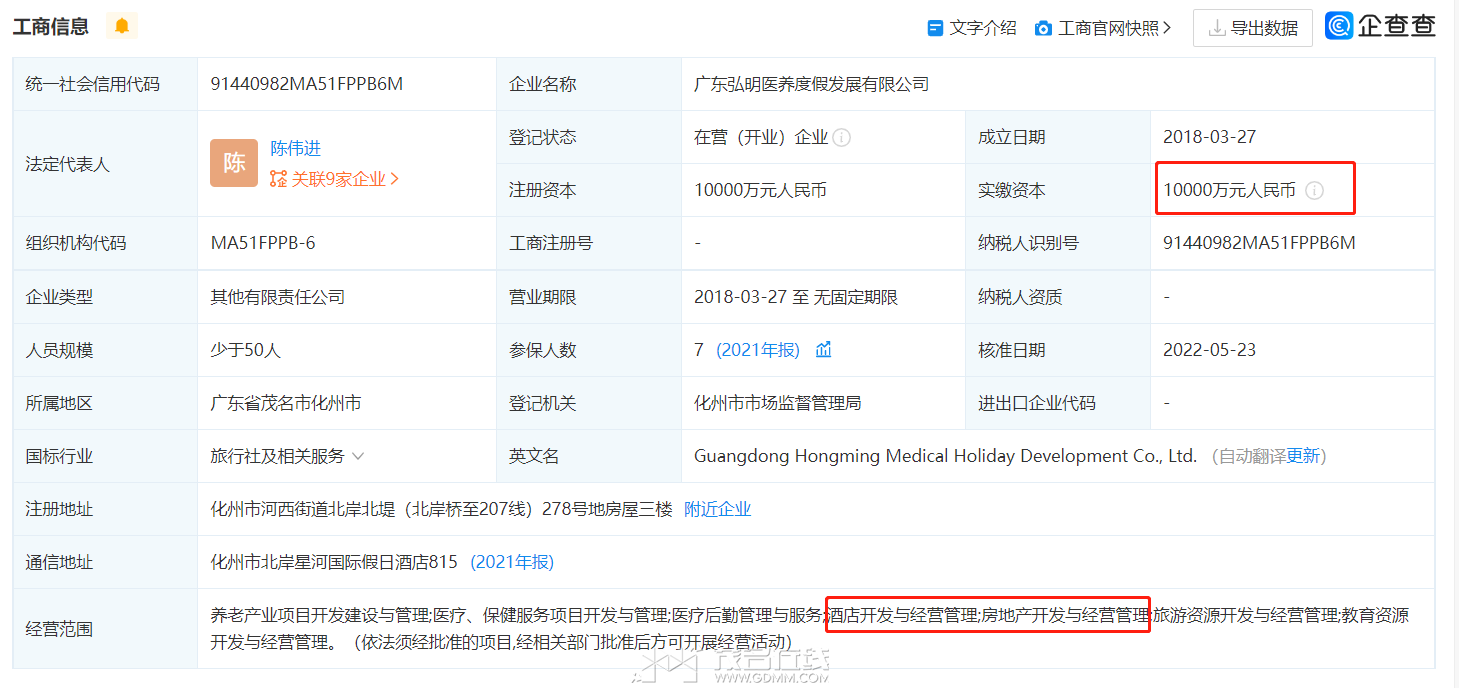This screenshot has width=1459, height=688.
Task: Click the 登记状态 label cell
Action: (x=589, y=137)
